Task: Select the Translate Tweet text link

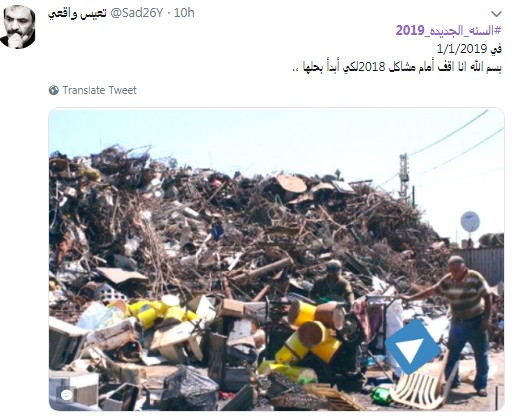Action: 99,90
